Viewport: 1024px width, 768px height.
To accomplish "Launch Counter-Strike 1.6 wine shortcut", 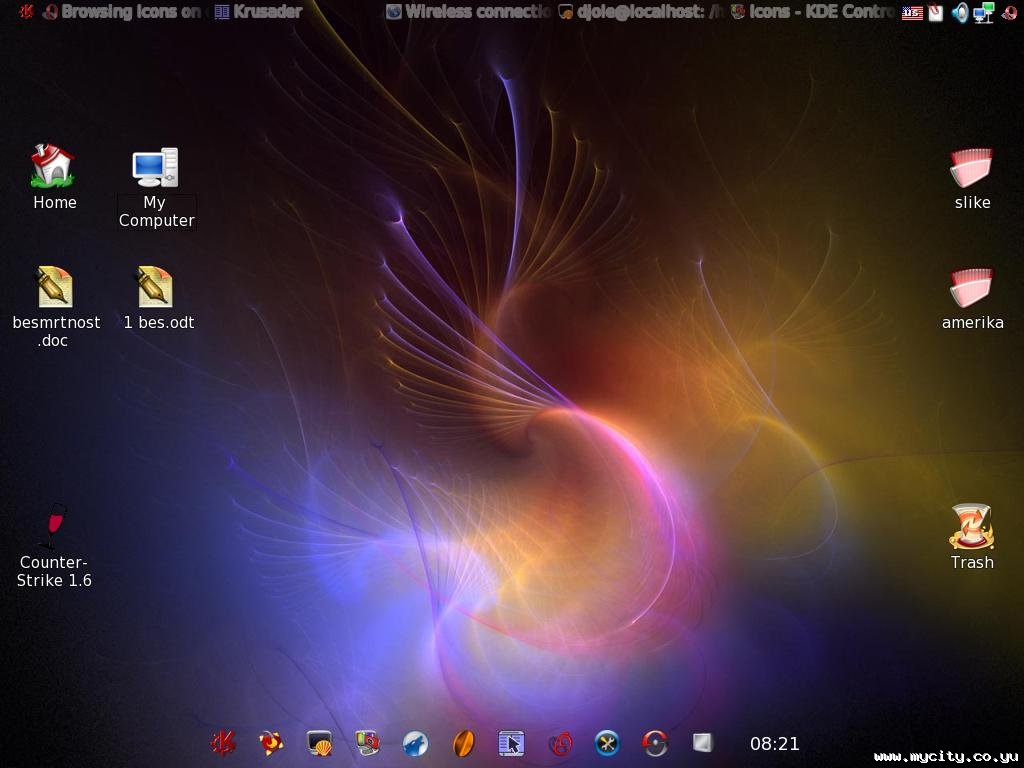I will [53, 526].
